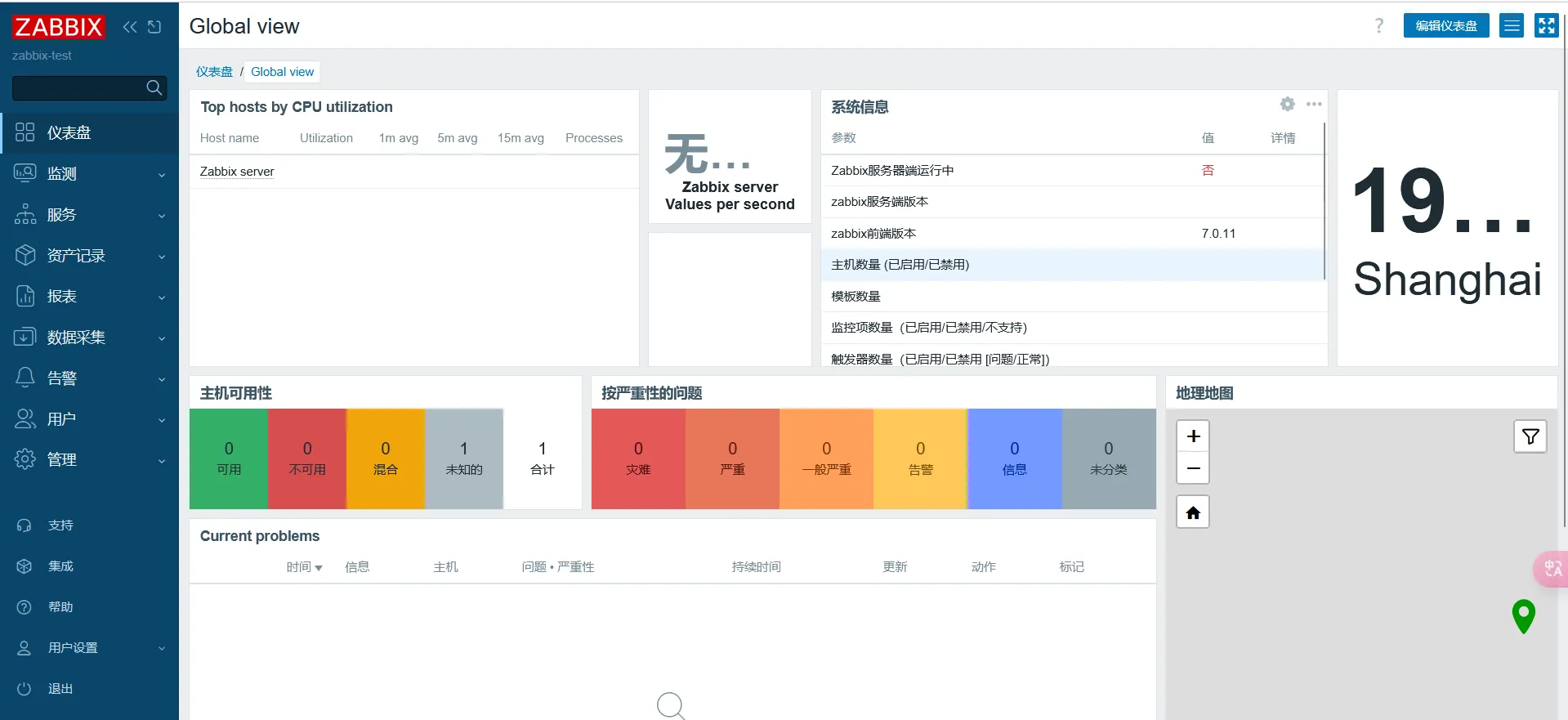Click the 监测 monitor icon
This screenshot has height=720, width=1568.
click(25, 173)
